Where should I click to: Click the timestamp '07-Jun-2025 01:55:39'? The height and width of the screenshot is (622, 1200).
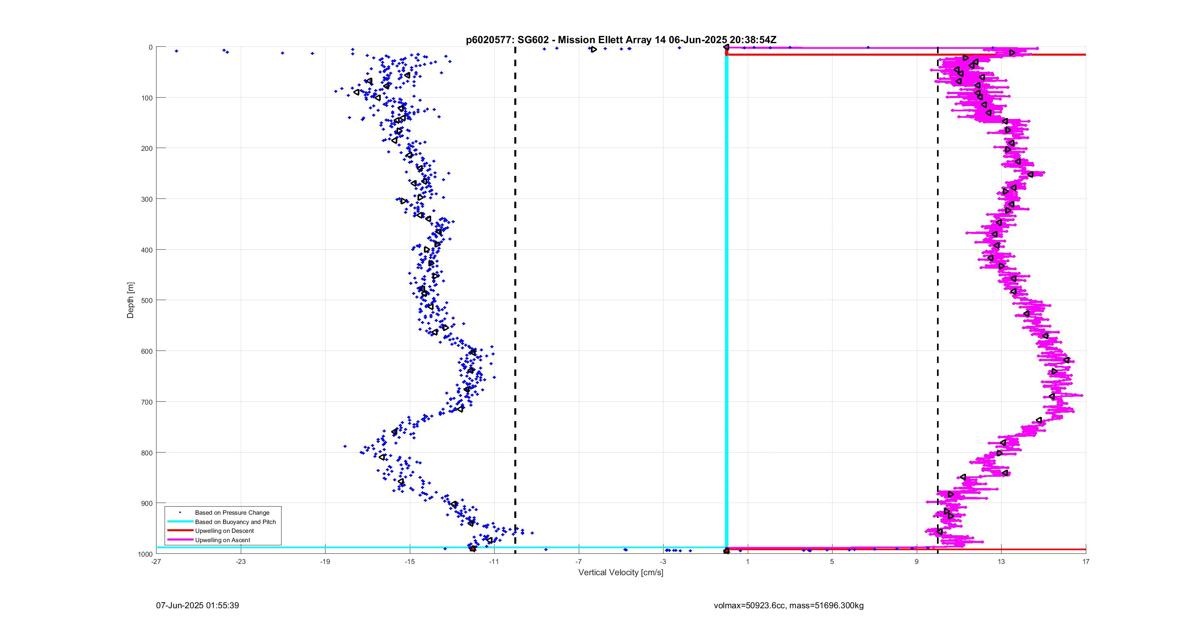pyautogui.click(x=196, y=605)
